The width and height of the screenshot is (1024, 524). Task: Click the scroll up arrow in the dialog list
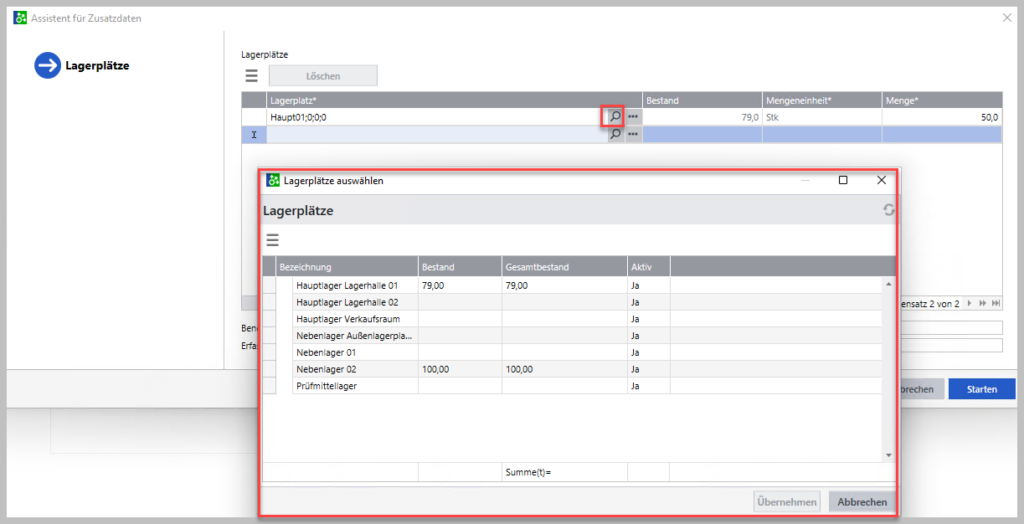tap(888, 284)
